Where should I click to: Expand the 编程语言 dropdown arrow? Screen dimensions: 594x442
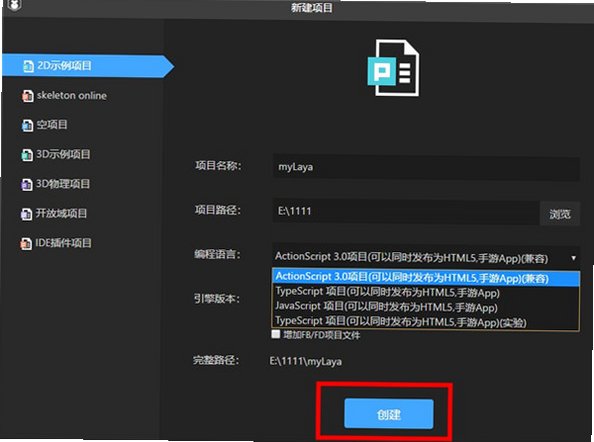click(x=573, y=258)
